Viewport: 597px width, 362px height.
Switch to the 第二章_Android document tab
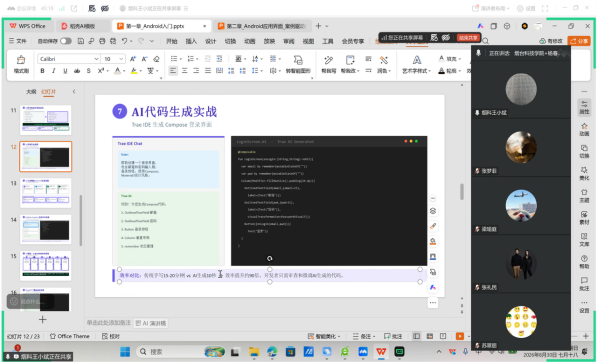(262, 26)
